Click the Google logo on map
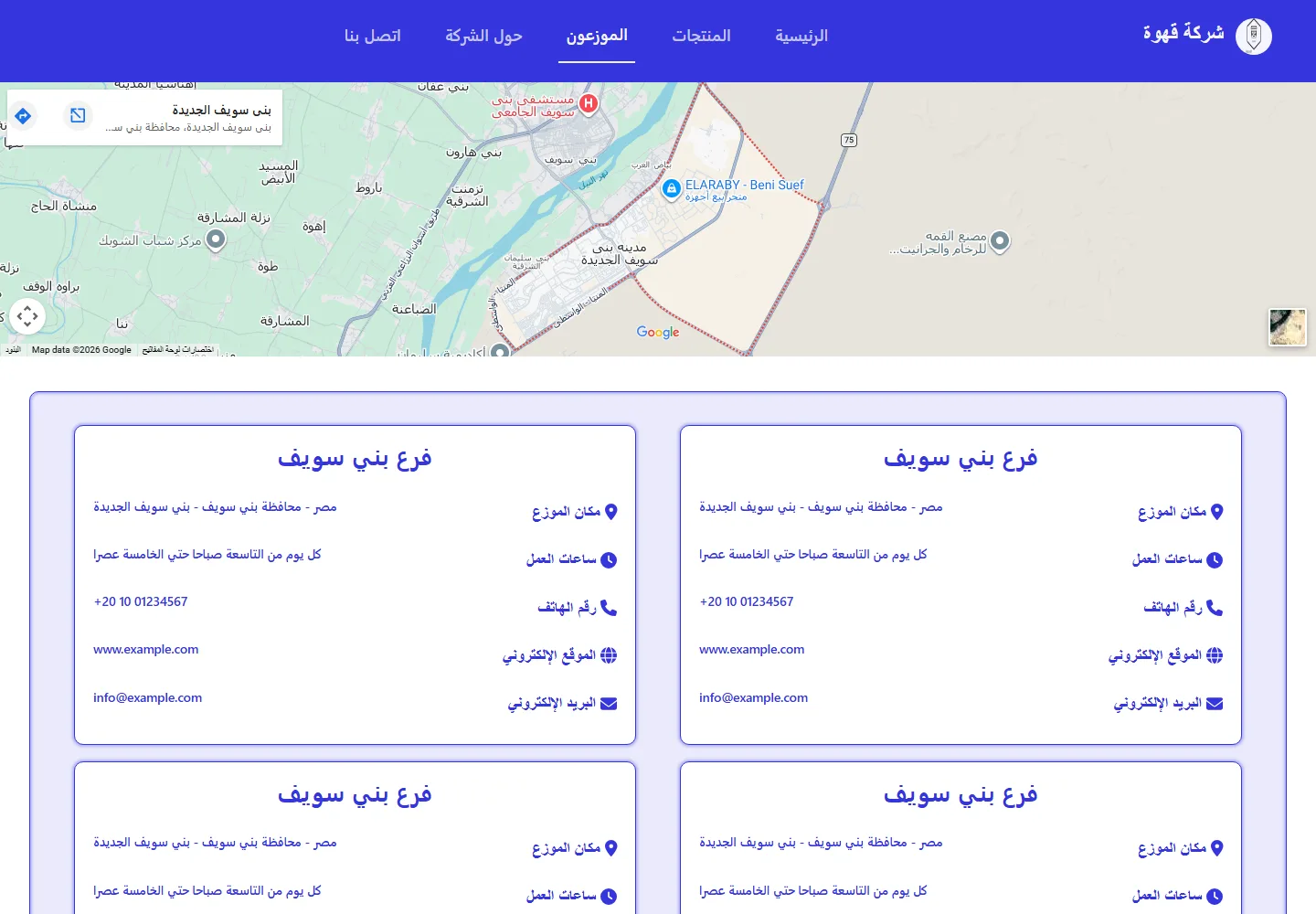This screenshot has height=914, width=1316. (658, 332)
